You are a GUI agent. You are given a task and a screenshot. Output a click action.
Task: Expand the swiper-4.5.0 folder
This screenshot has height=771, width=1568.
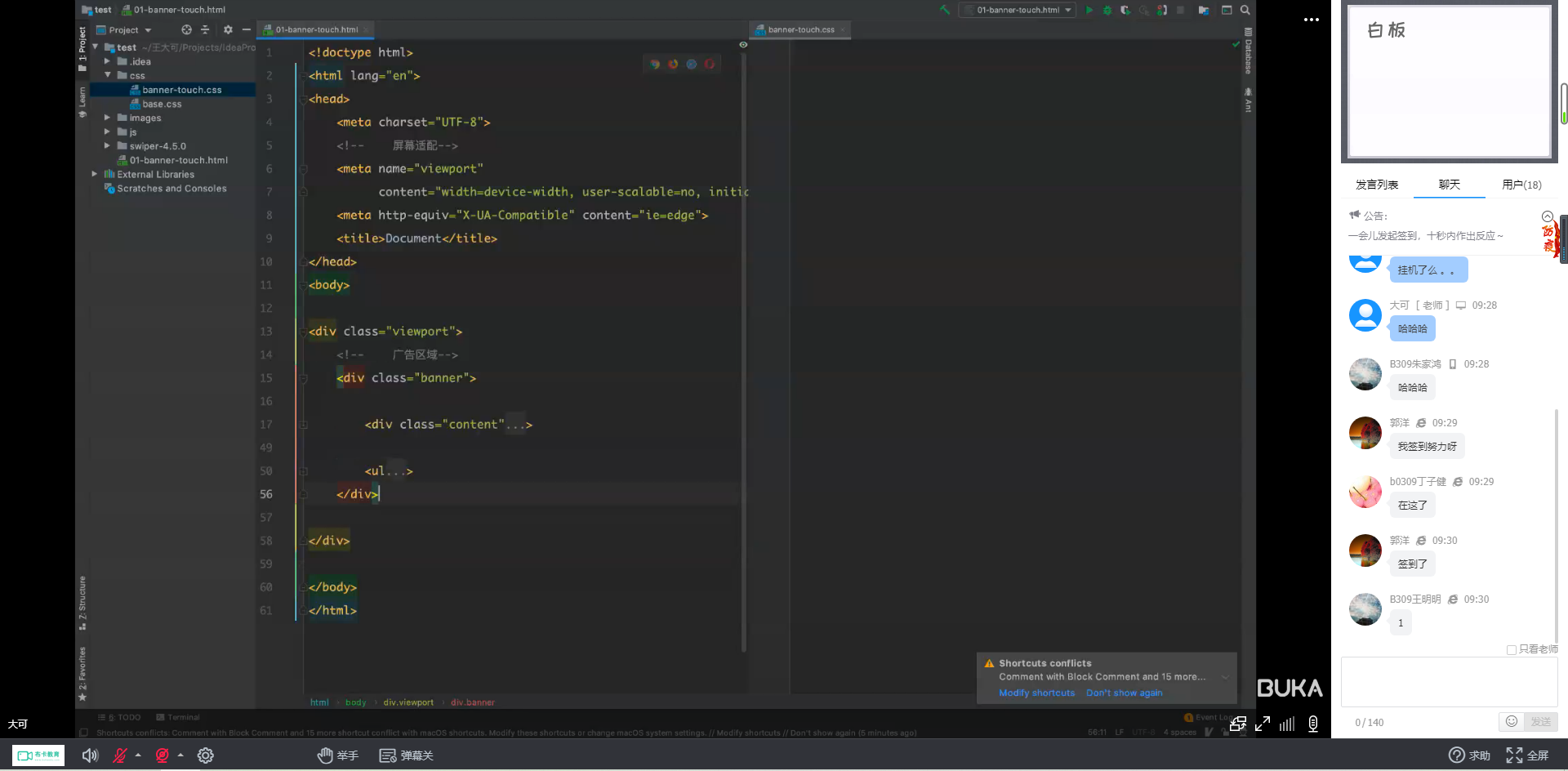(107, 146)
